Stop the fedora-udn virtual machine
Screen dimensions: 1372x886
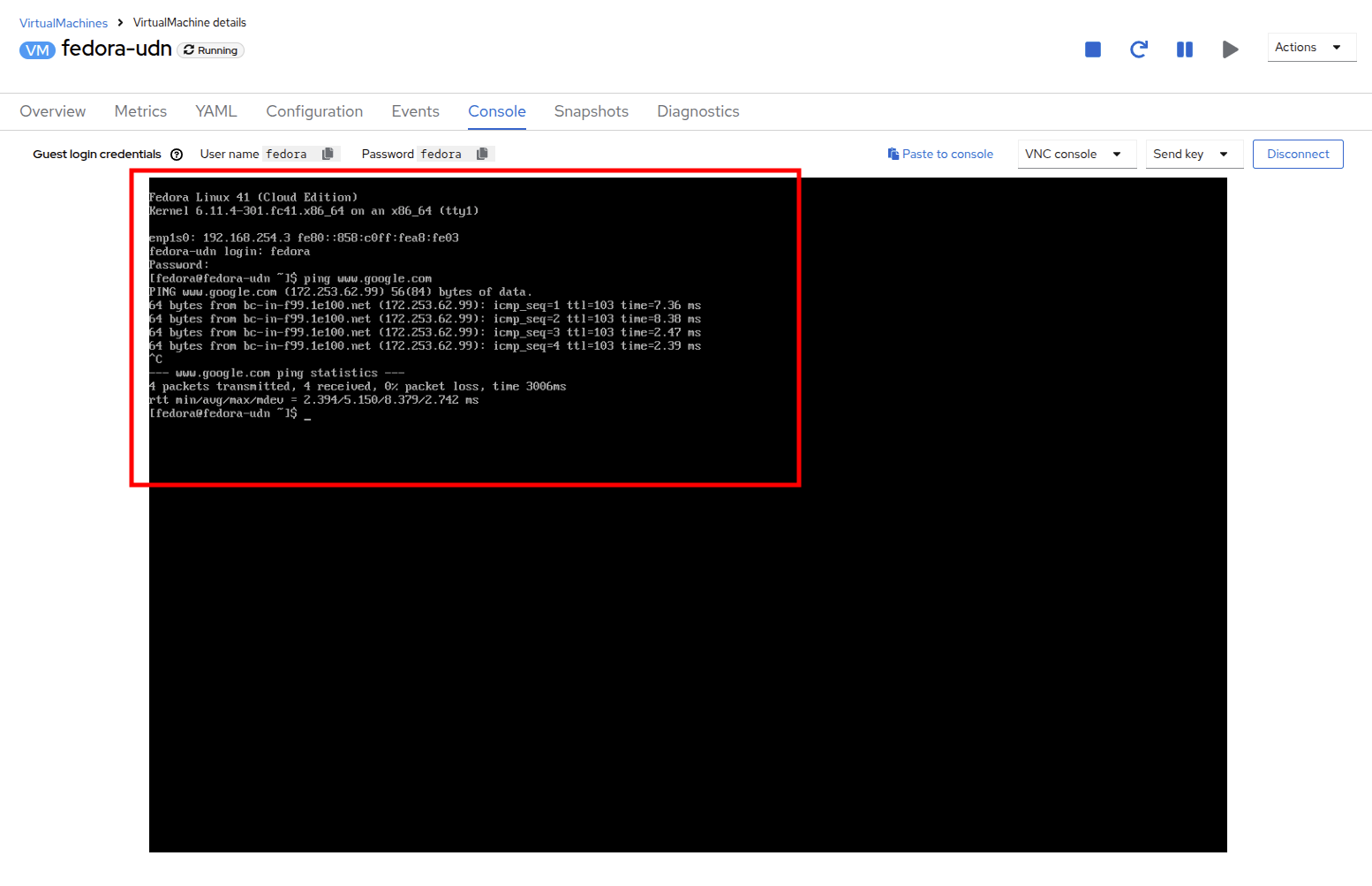tap(1092, 49)
